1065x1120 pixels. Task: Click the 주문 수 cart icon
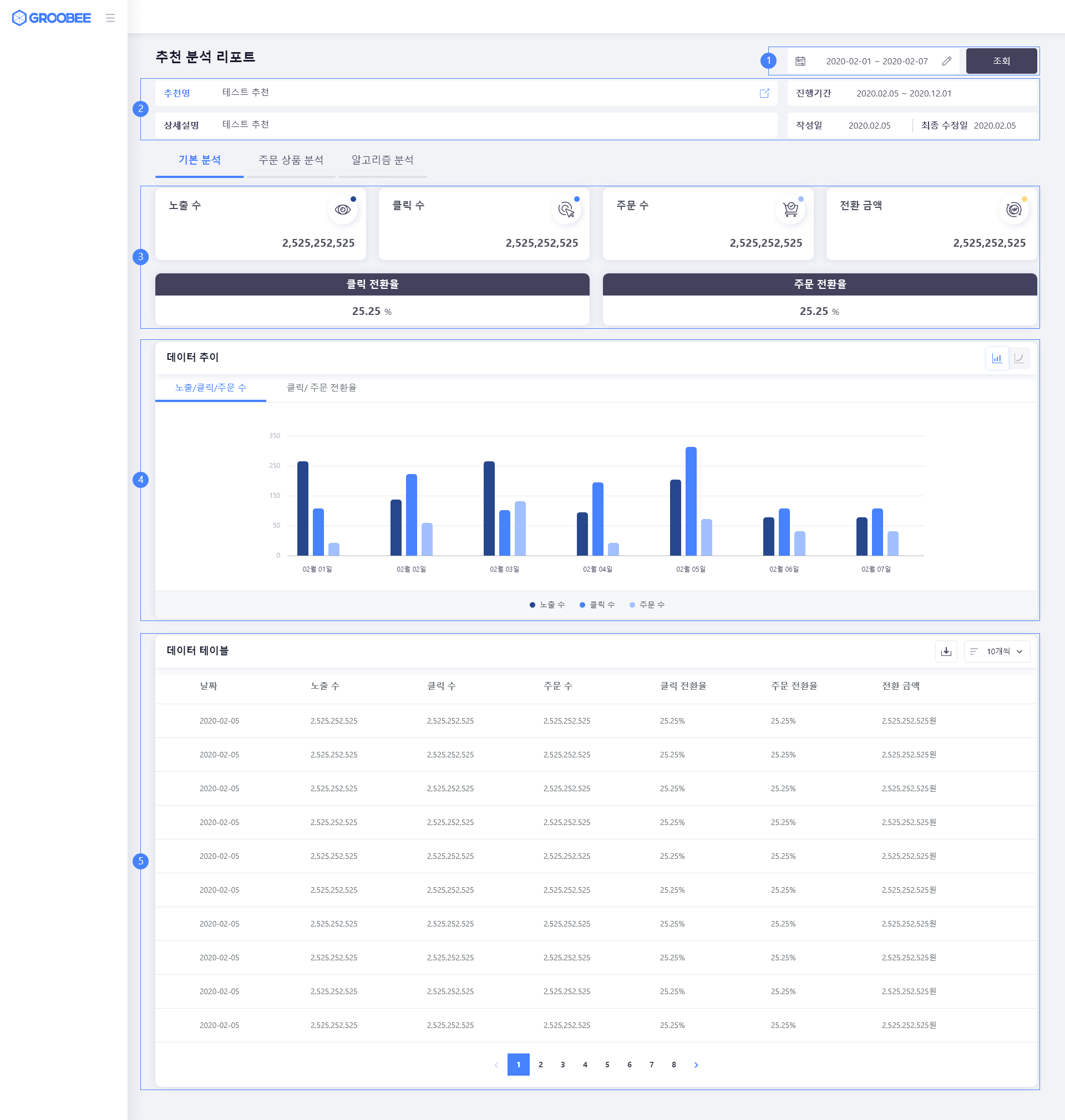pos(790,210)
